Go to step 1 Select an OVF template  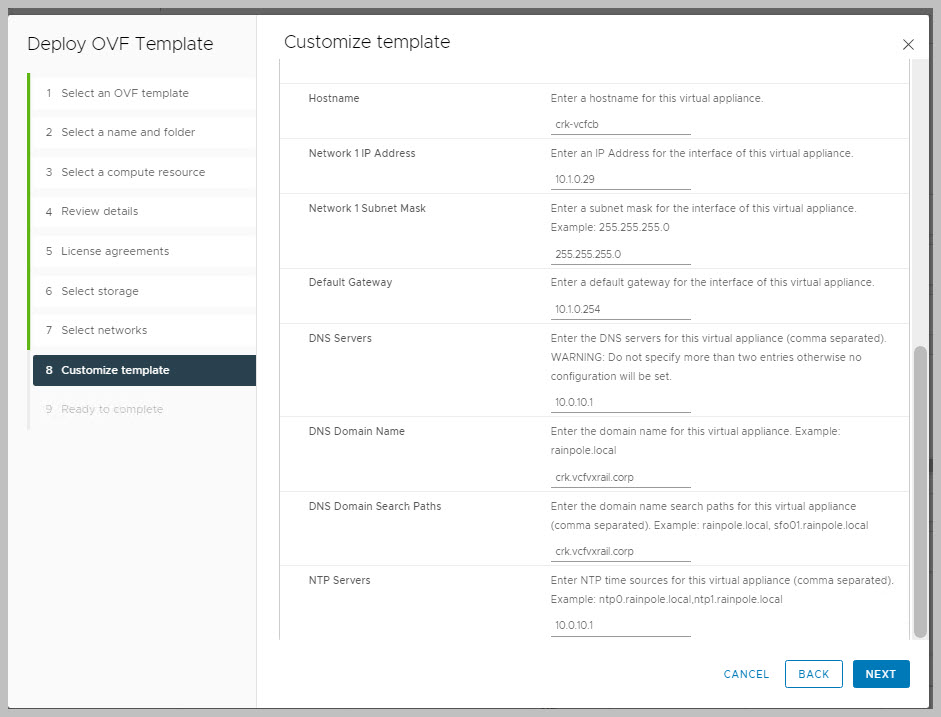click(124, 93)
